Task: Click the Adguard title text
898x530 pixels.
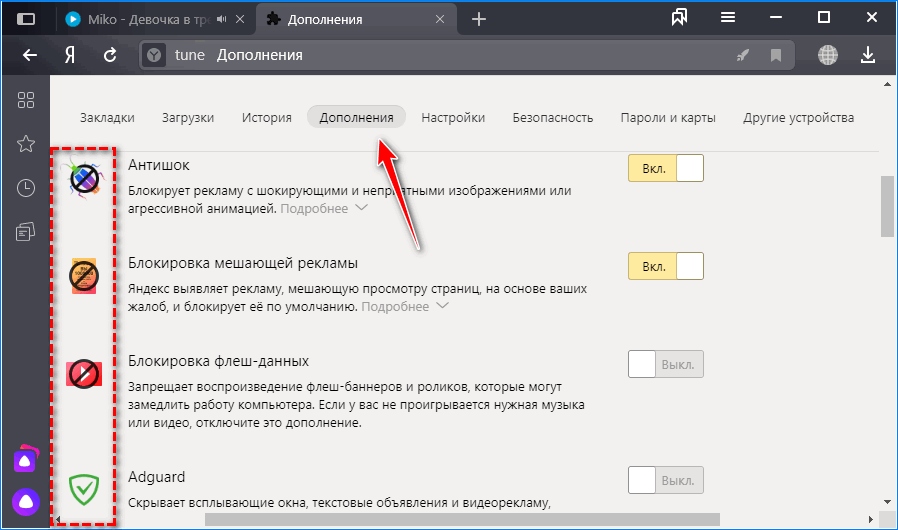Action: (156, 477)
